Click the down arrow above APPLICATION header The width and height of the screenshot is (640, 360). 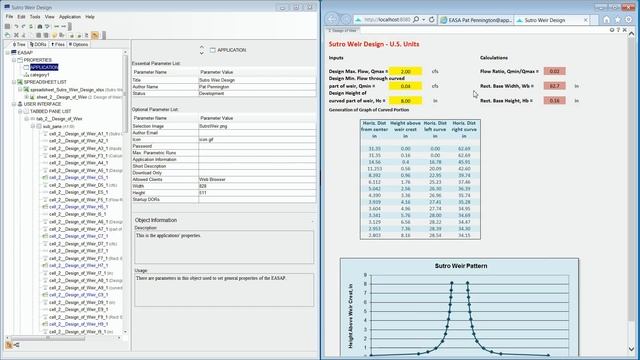pyautogui.click(x=202, y=53)
